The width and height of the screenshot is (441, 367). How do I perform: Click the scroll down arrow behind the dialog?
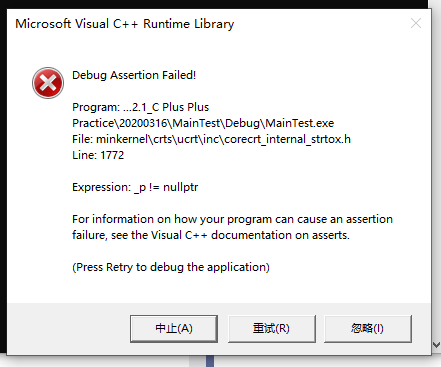click(x=436, y=345)
